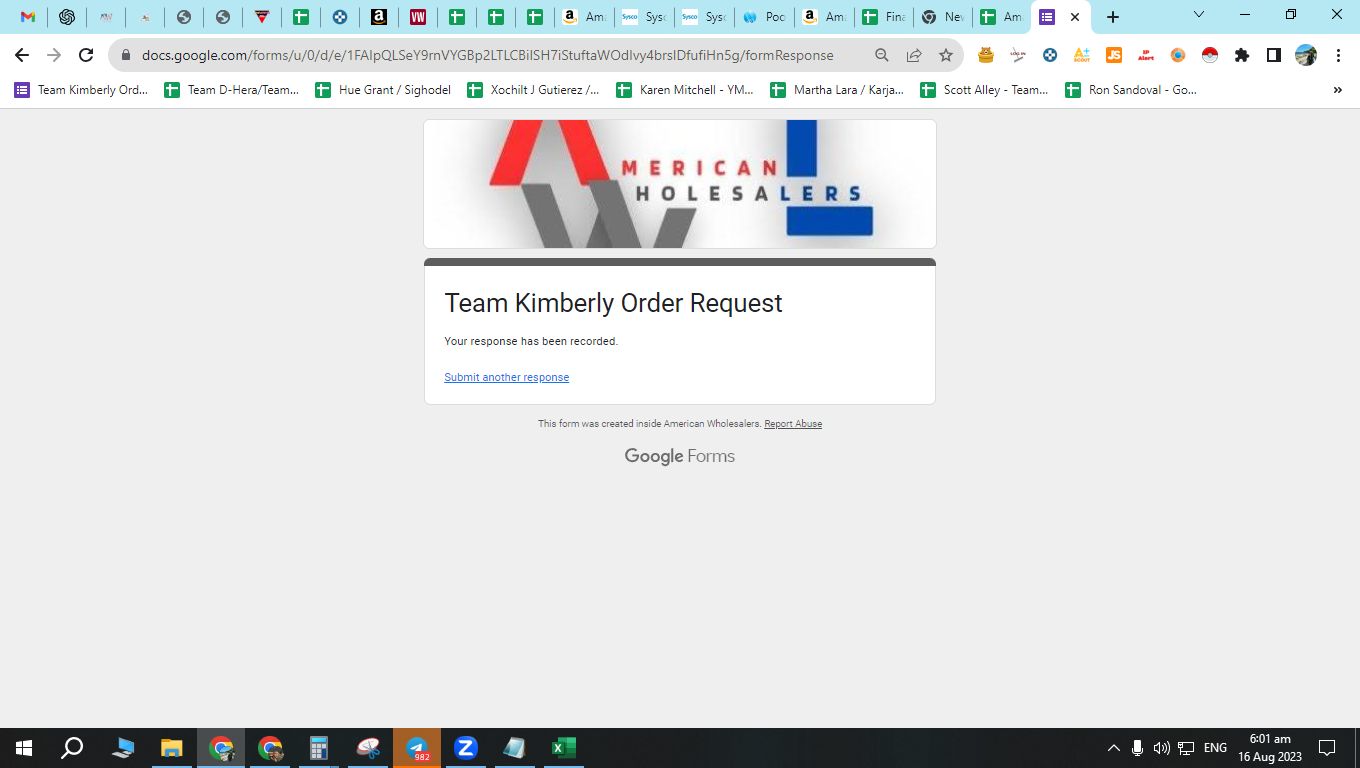Open Team D-Hera/Team bookmark
Viewport: 1360px width, 768px height.
[232, 90]
